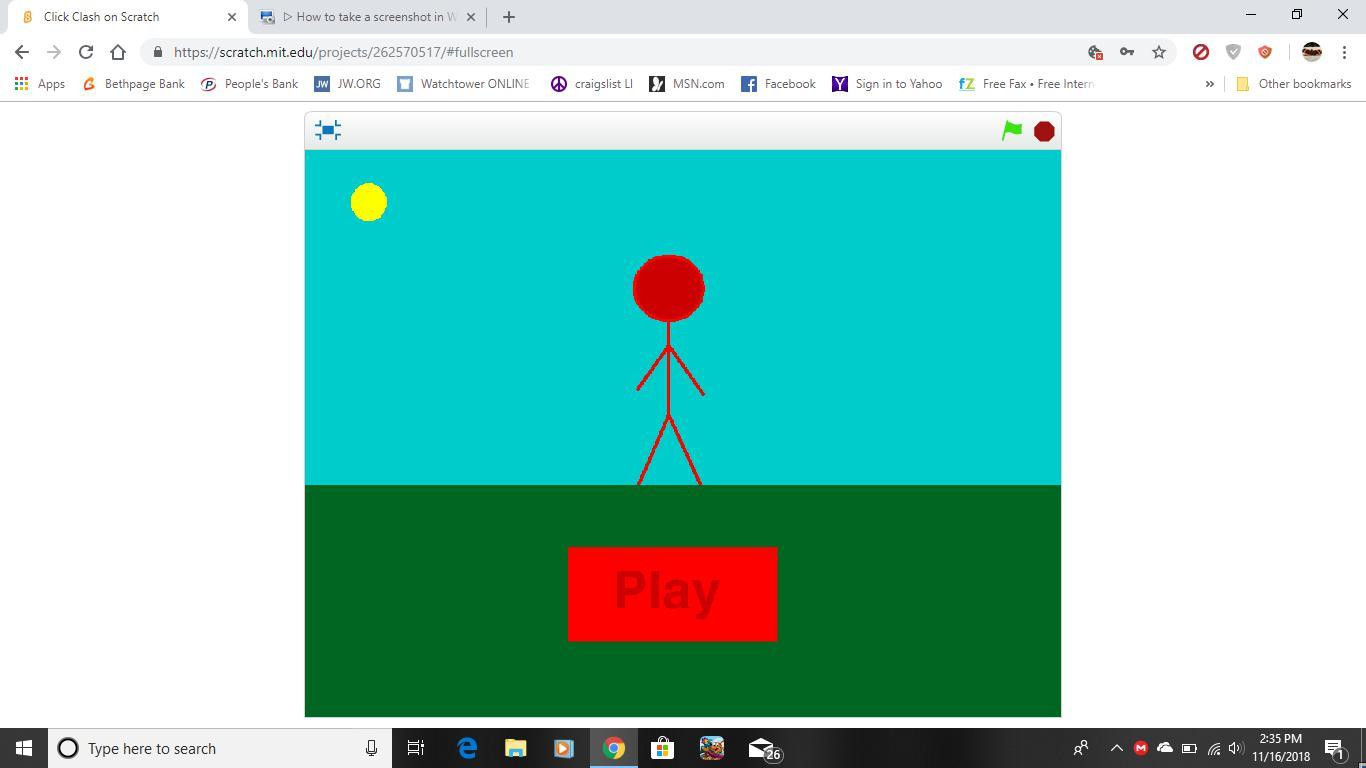Close the How to take a screenshot tab
This screenshot has height=768, width=1366.
click(x=471, y=17)
